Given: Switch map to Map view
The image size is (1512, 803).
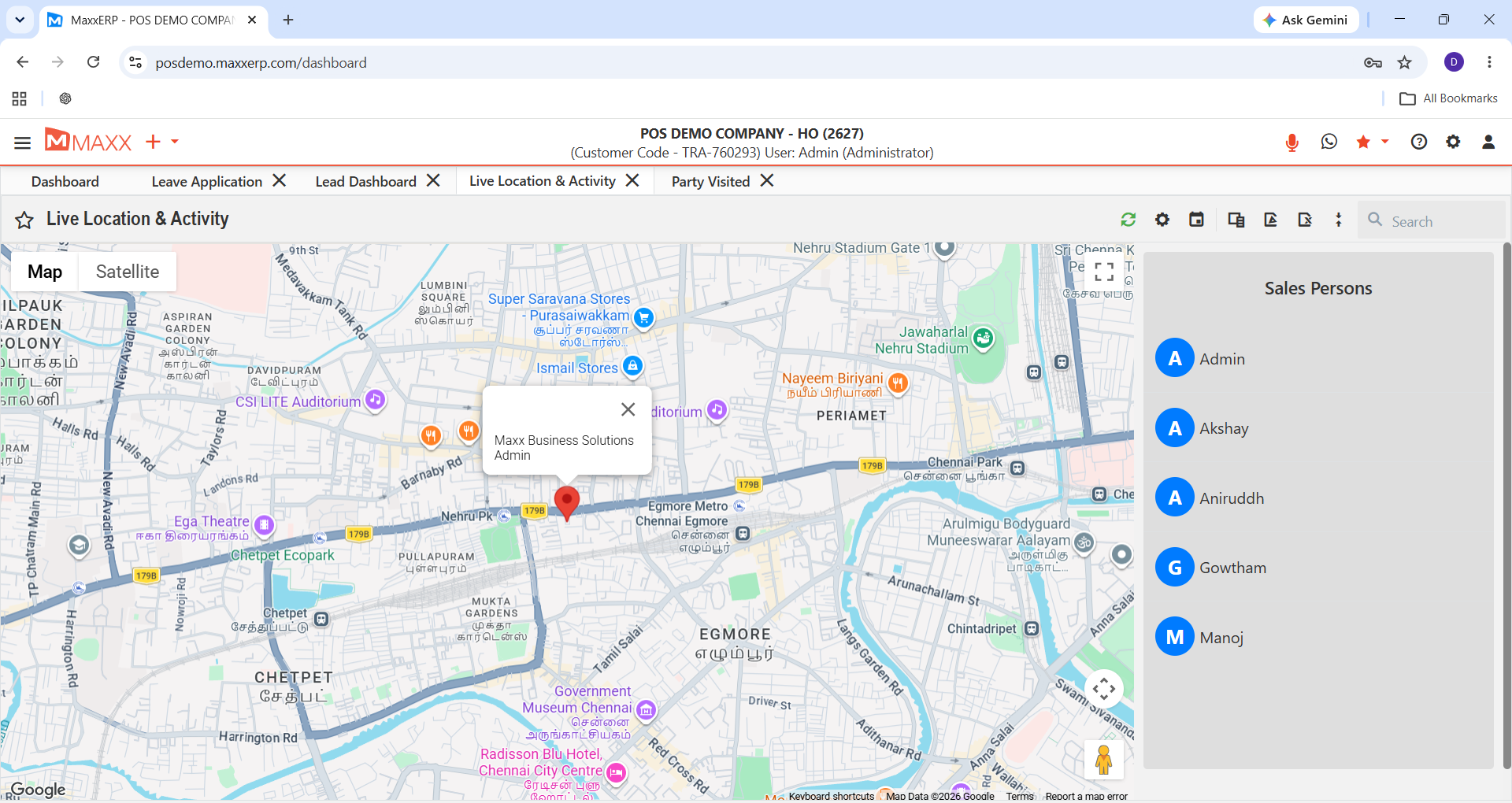Looking at the screenshot, I should coord(45,272).
